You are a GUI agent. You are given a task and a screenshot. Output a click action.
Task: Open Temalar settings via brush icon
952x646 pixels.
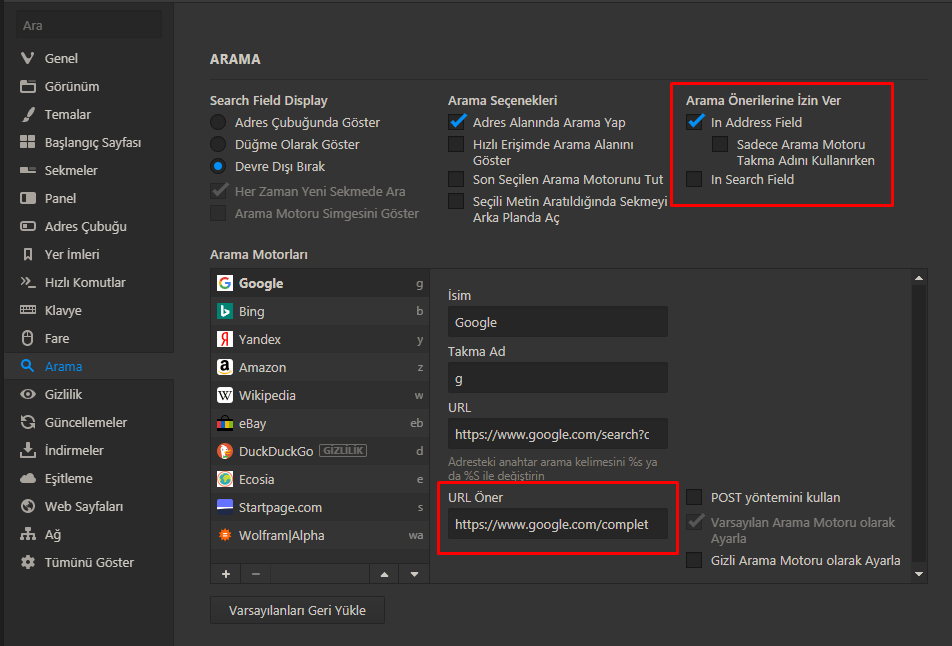pyautogui.click(x=27, y=114)
